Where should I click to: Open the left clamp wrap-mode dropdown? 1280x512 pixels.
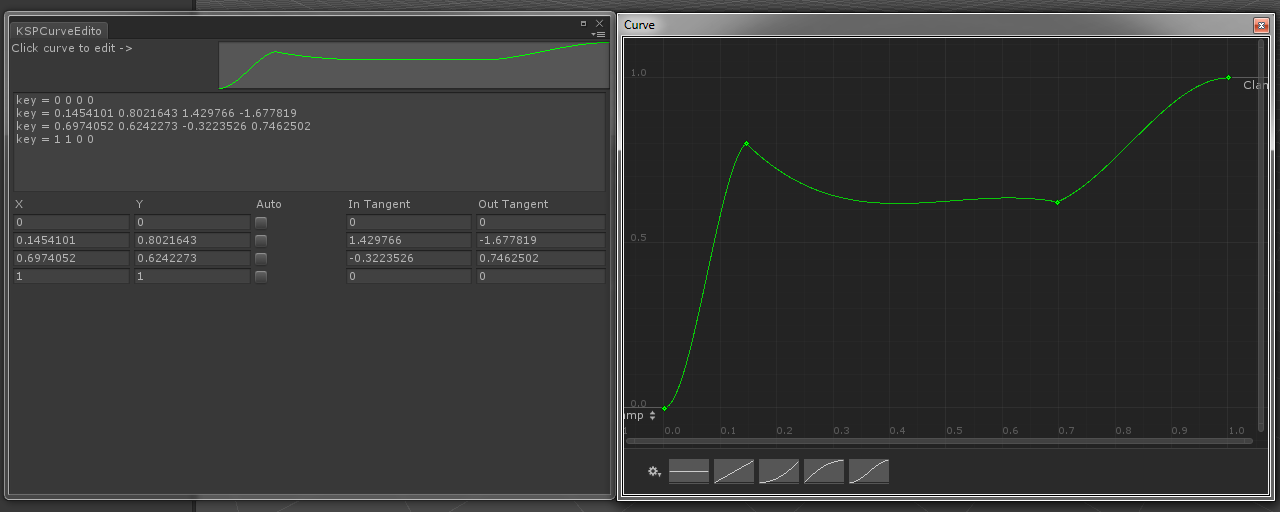point(640,415)
